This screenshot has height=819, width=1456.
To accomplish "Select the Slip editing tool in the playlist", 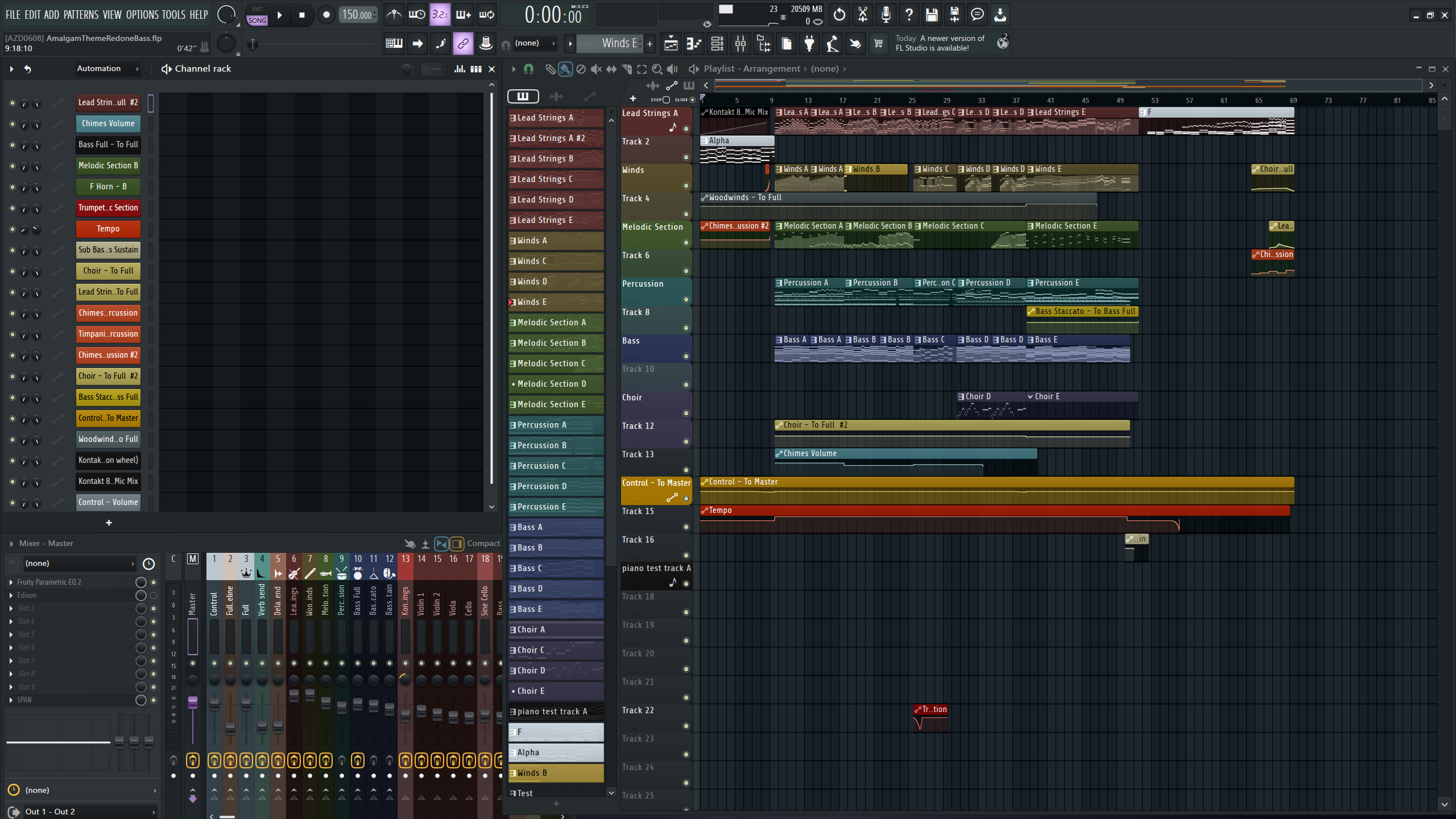I will tap(611, 69).
